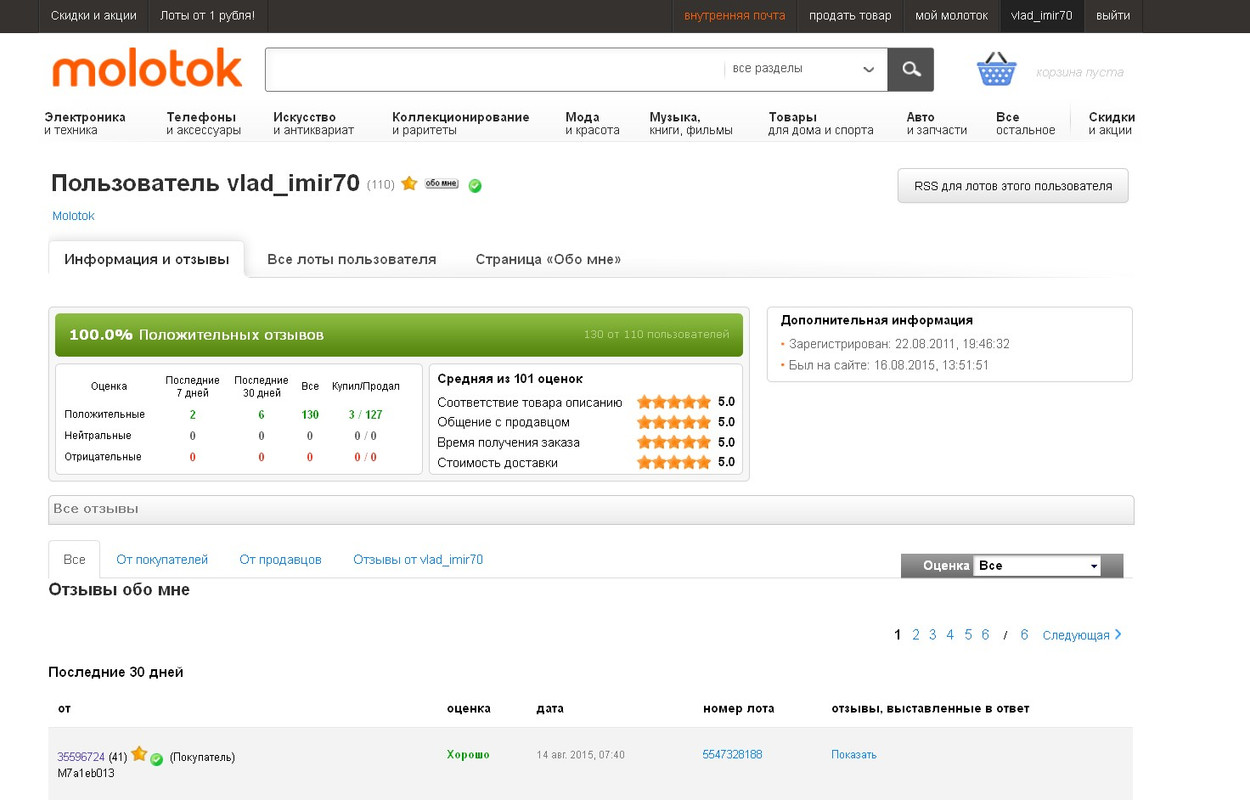Screen dimensions: 1250x800
Task: Open 'Скидки и акции' in category navigation
Action: coord(1111,123)
